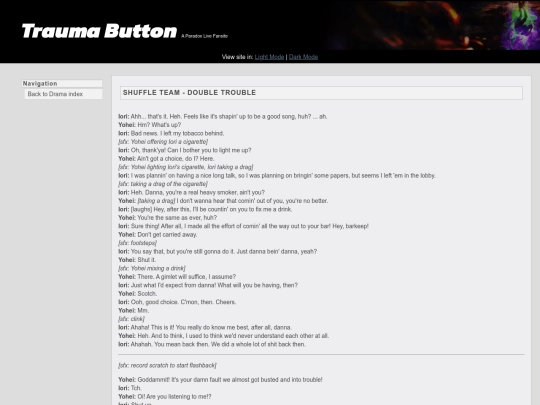
Task: Click the Trauma Button site title
Action: (x=99, y=31)
